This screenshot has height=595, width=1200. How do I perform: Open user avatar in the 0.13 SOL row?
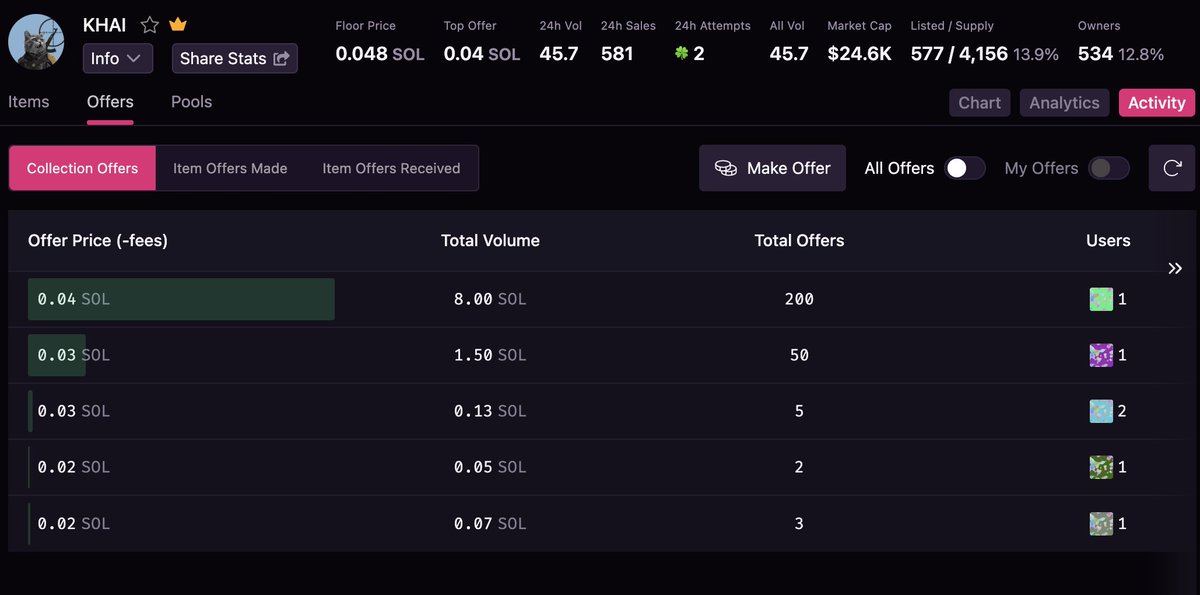[1101, 411]
